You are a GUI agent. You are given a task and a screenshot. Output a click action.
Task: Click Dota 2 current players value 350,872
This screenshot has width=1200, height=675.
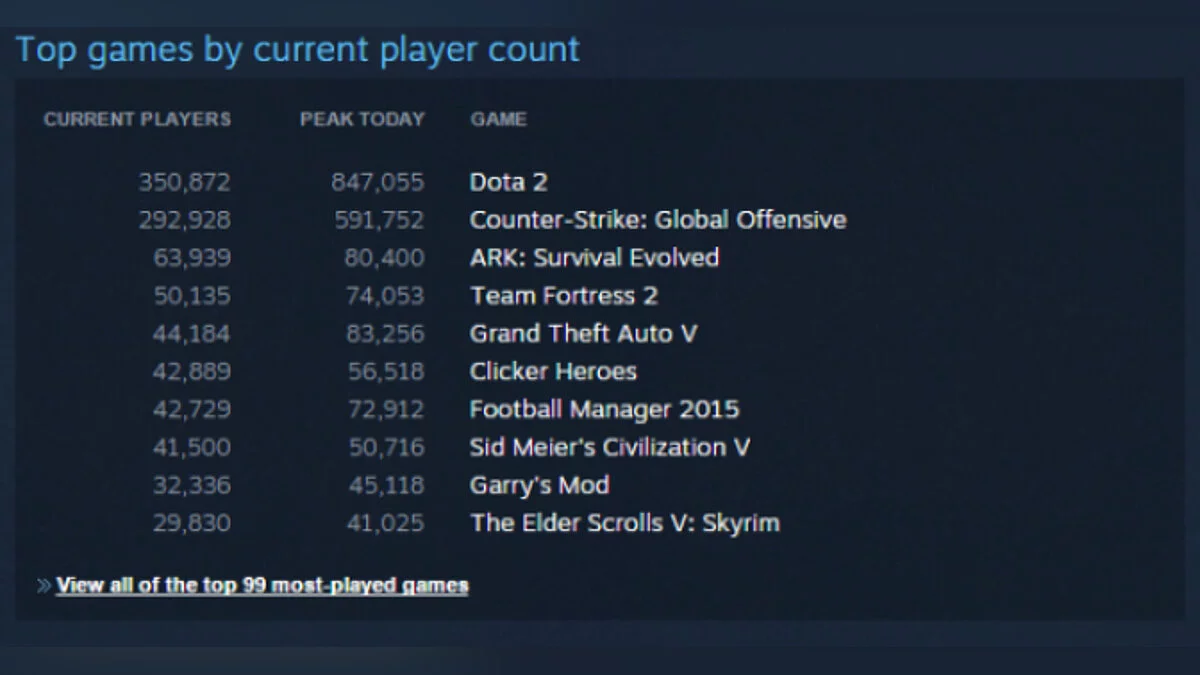(x=184, y=182)
